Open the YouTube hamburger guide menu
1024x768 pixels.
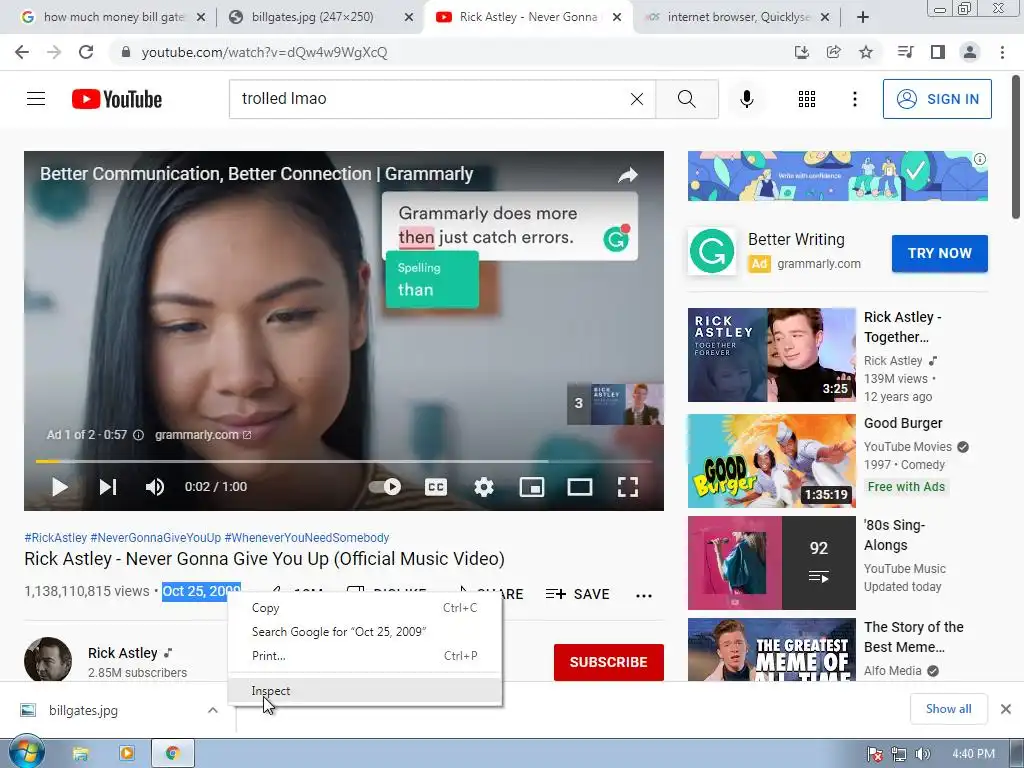point(36,99)
